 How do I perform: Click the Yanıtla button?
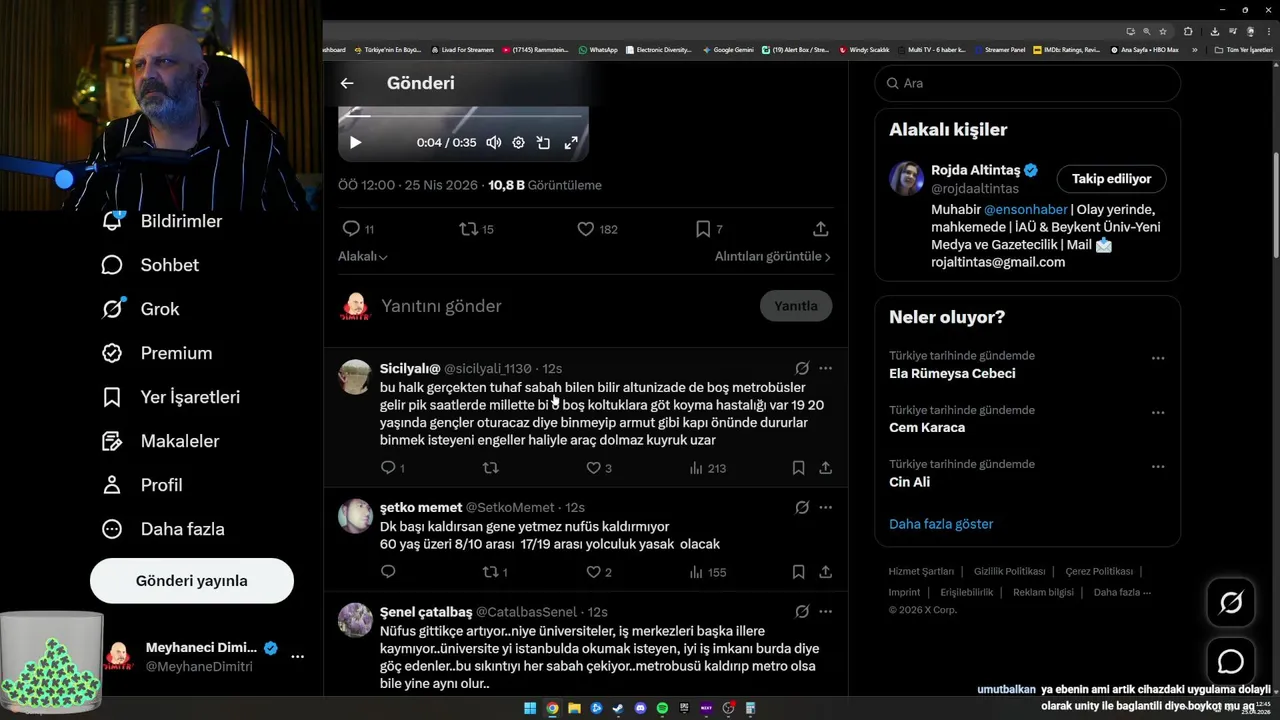796,306
